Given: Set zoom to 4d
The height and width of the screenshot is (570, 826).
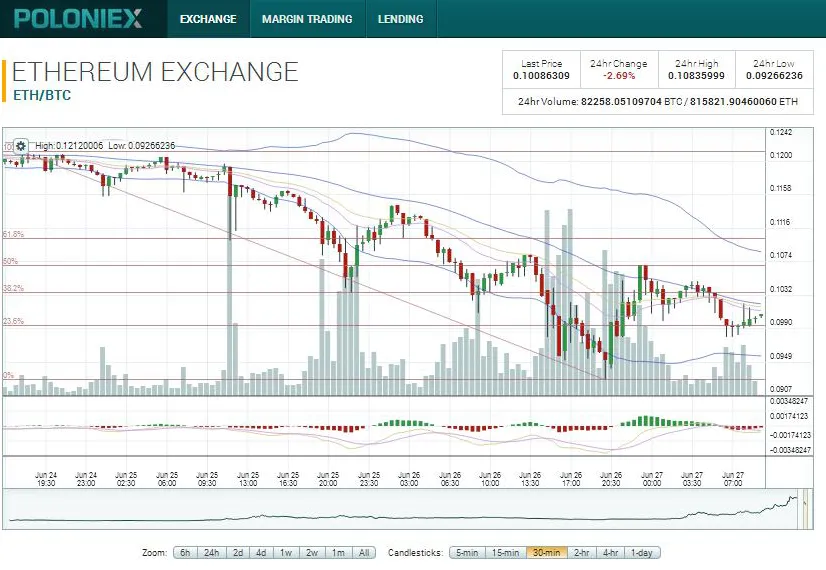Looking at the screenshot, I should [261, 553].
